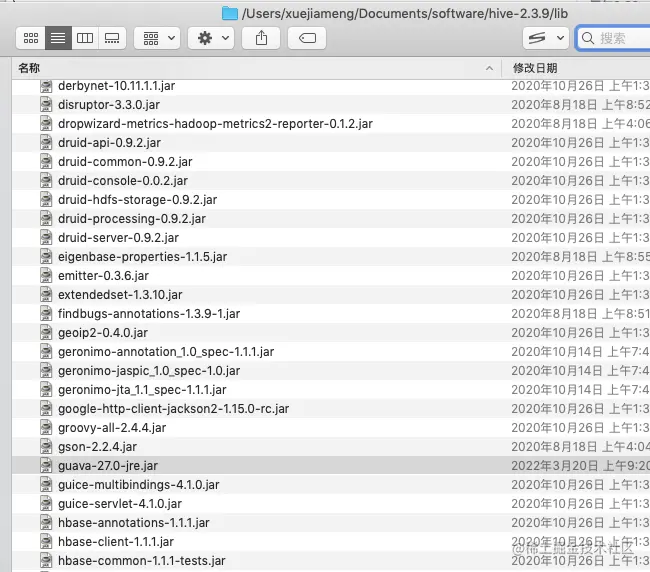Click the jar icon of guice-servlet-4.1.0.jar
Image resolution: width=650 pixels, height=572 pixels.
coord(46,504)
